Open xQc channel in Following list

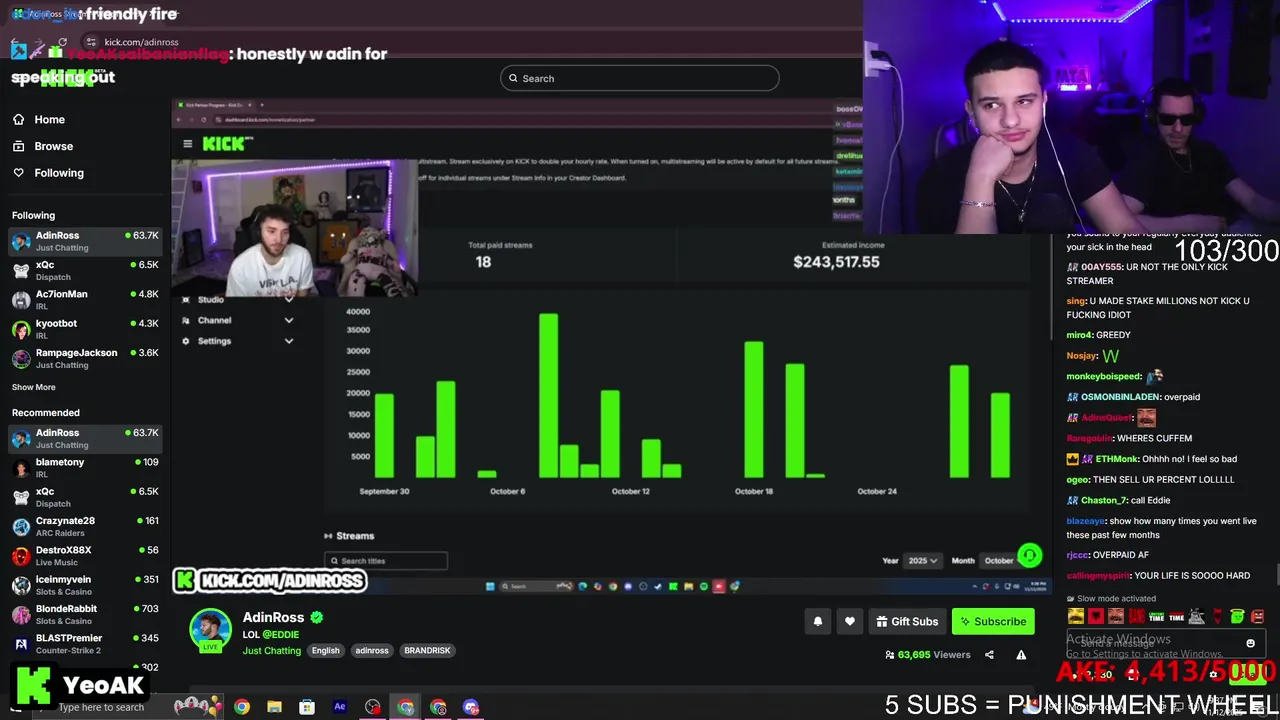click(x=85, y=270)
